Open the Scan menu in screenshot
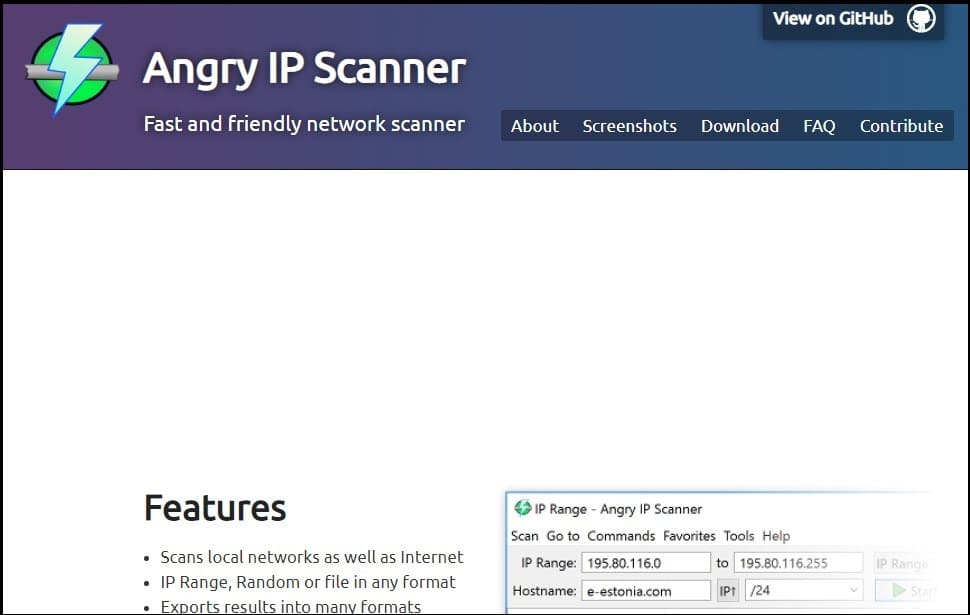Viewport: 970px width, 615px height. coord(525,536)
